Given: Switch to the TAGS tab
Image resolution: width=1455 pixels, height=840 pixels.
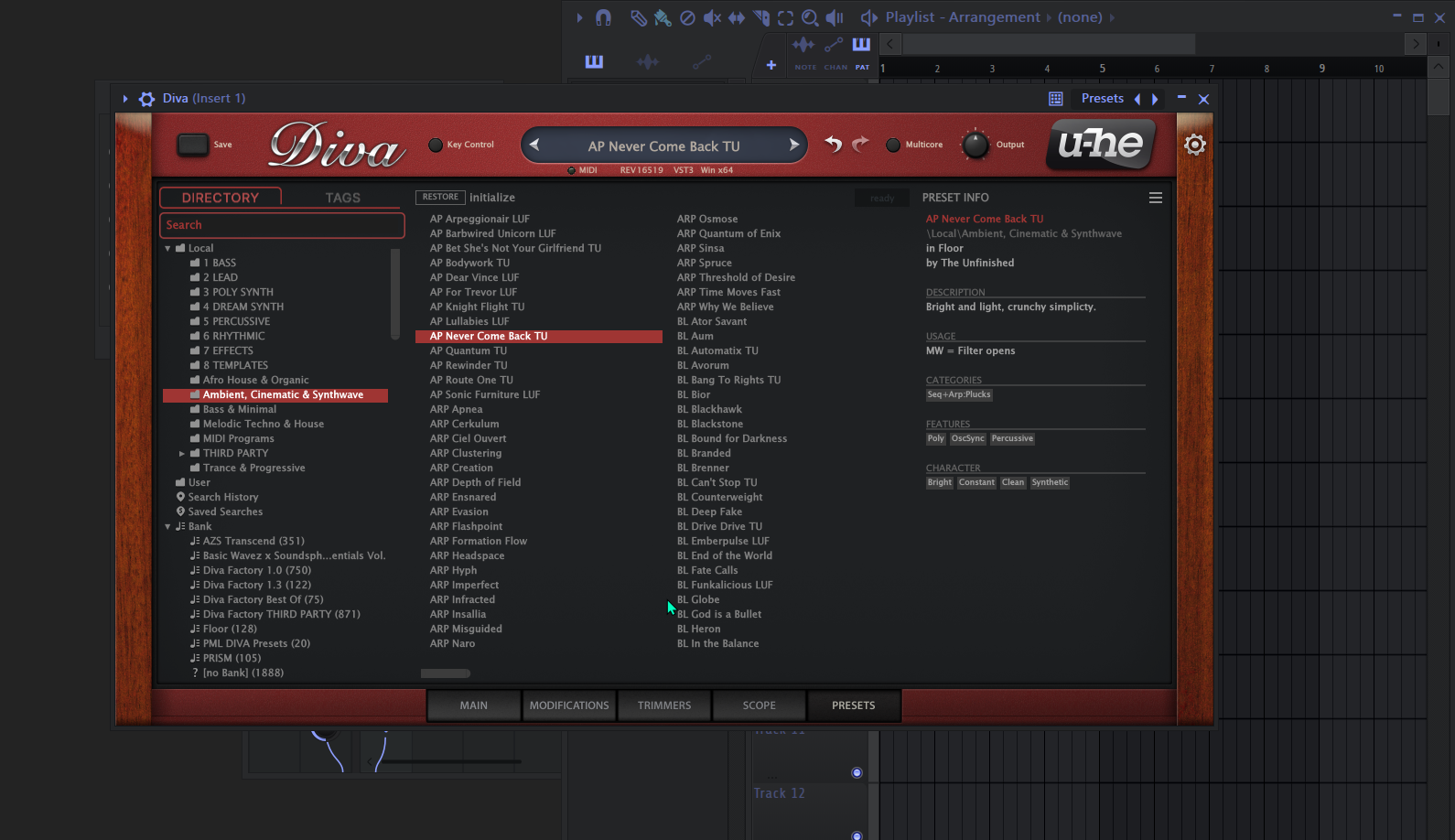Looking at the screenshot, I should [343, 198].
